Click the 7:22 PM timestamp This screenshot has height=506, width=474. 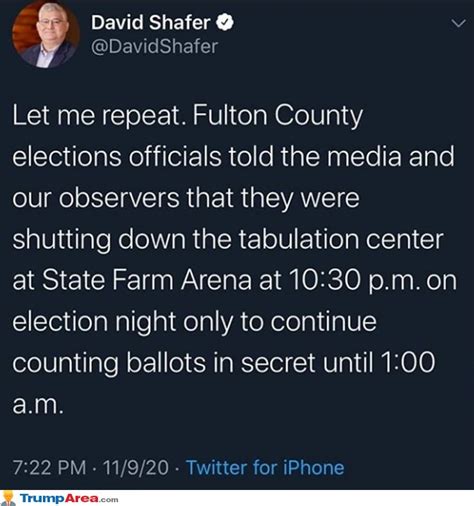49,467
